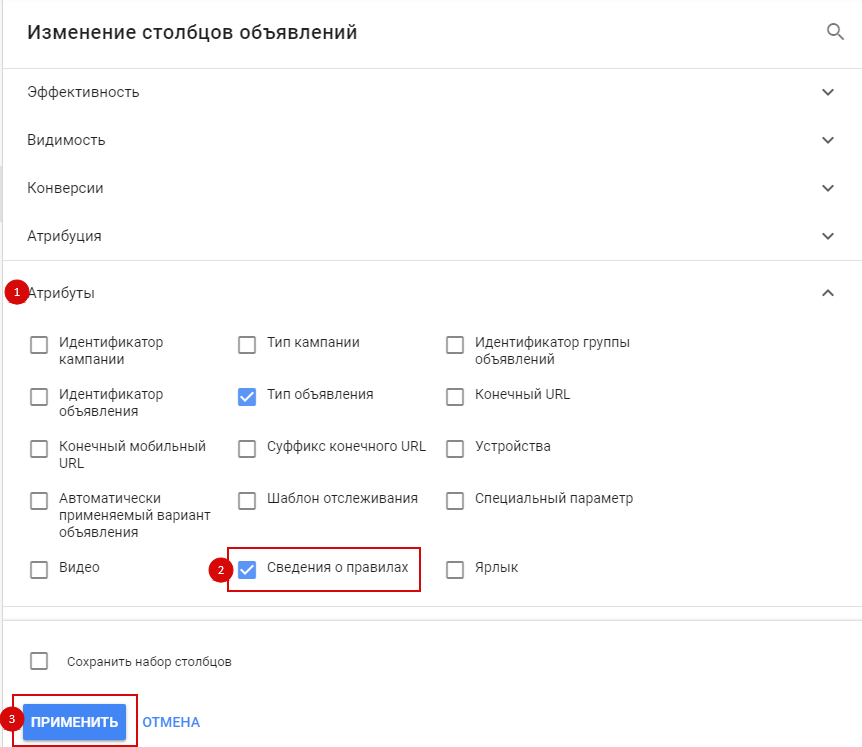Click the ОТМЕНА link
This screenshot has height=747, width=862.
171,722
